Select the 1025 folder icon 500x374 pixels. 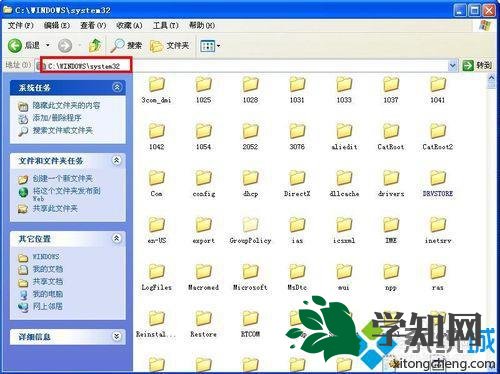pyautogui.click(x=203, y=84)
